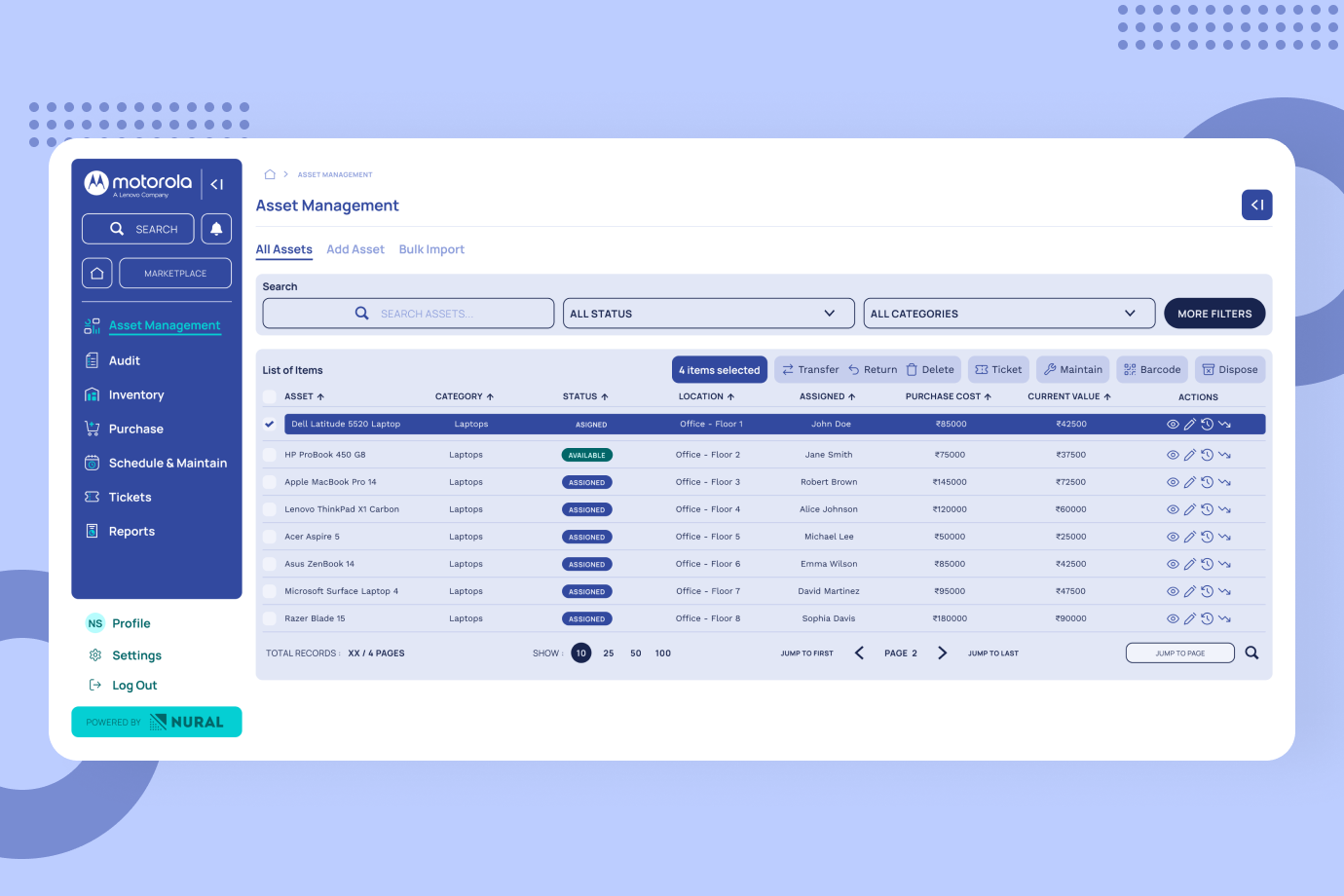Edit pencil icon for Dell Latitude 5520 Laptop
The image size is (1344, 896).
1190,424
